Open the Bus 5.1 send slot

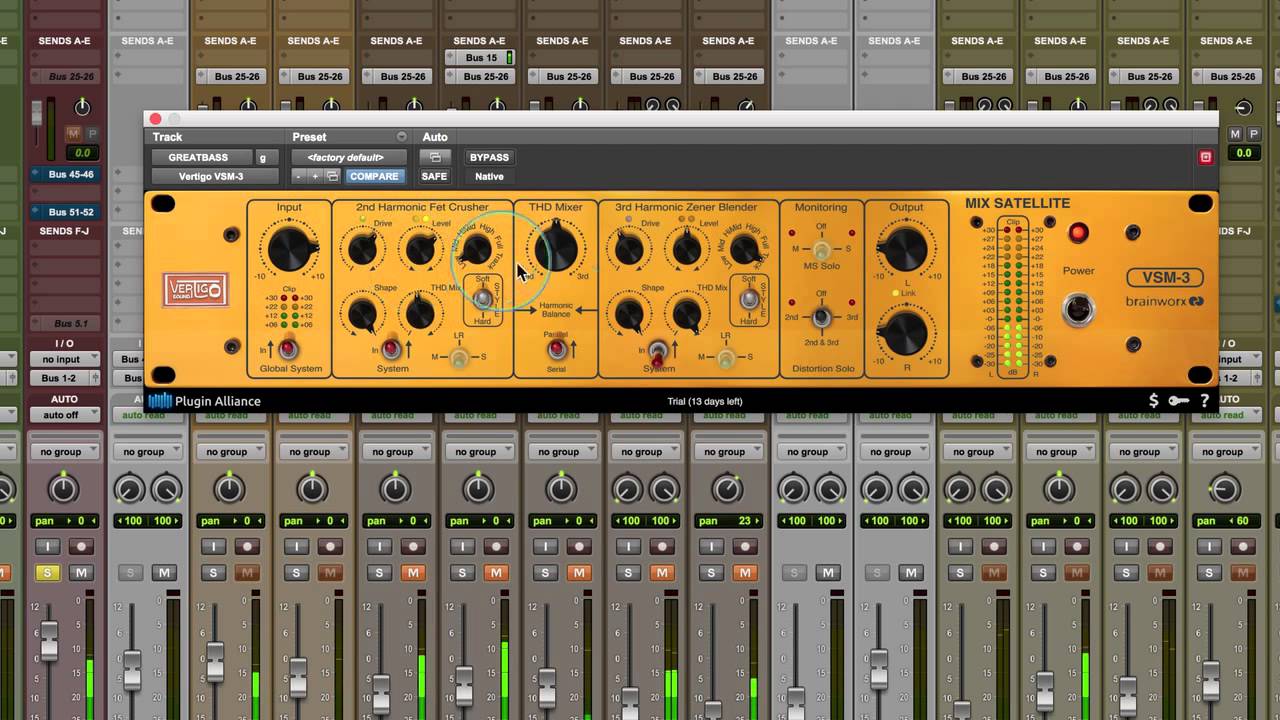63,324
